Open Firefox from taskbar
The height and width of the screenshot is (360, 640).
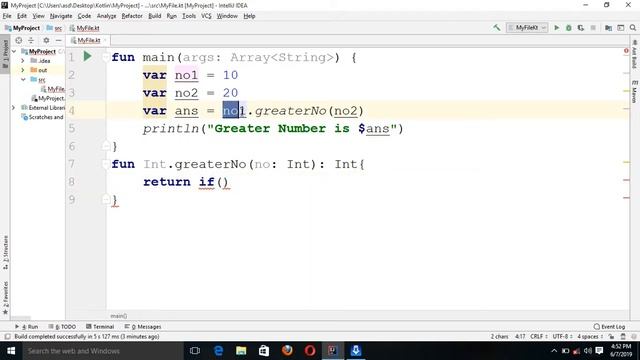tap(287, 351)
